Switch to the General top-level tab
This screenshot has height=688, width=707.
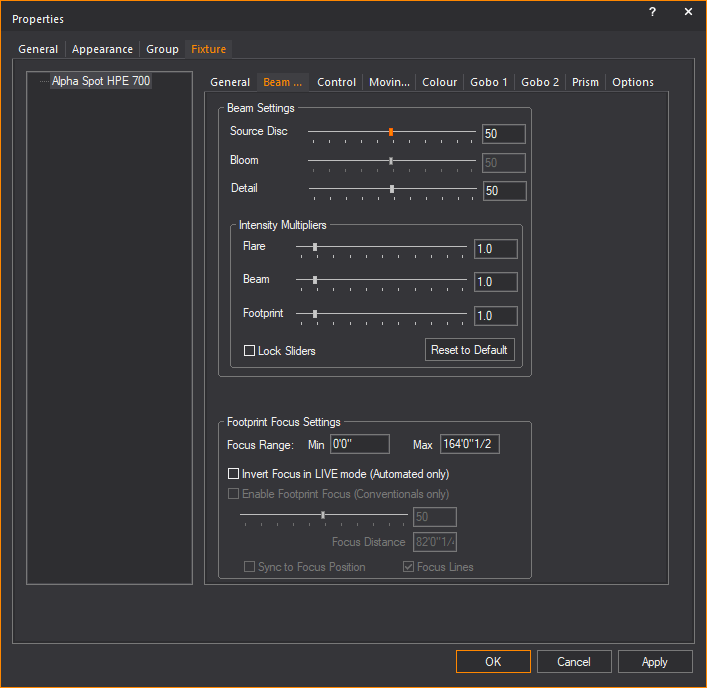38,49
